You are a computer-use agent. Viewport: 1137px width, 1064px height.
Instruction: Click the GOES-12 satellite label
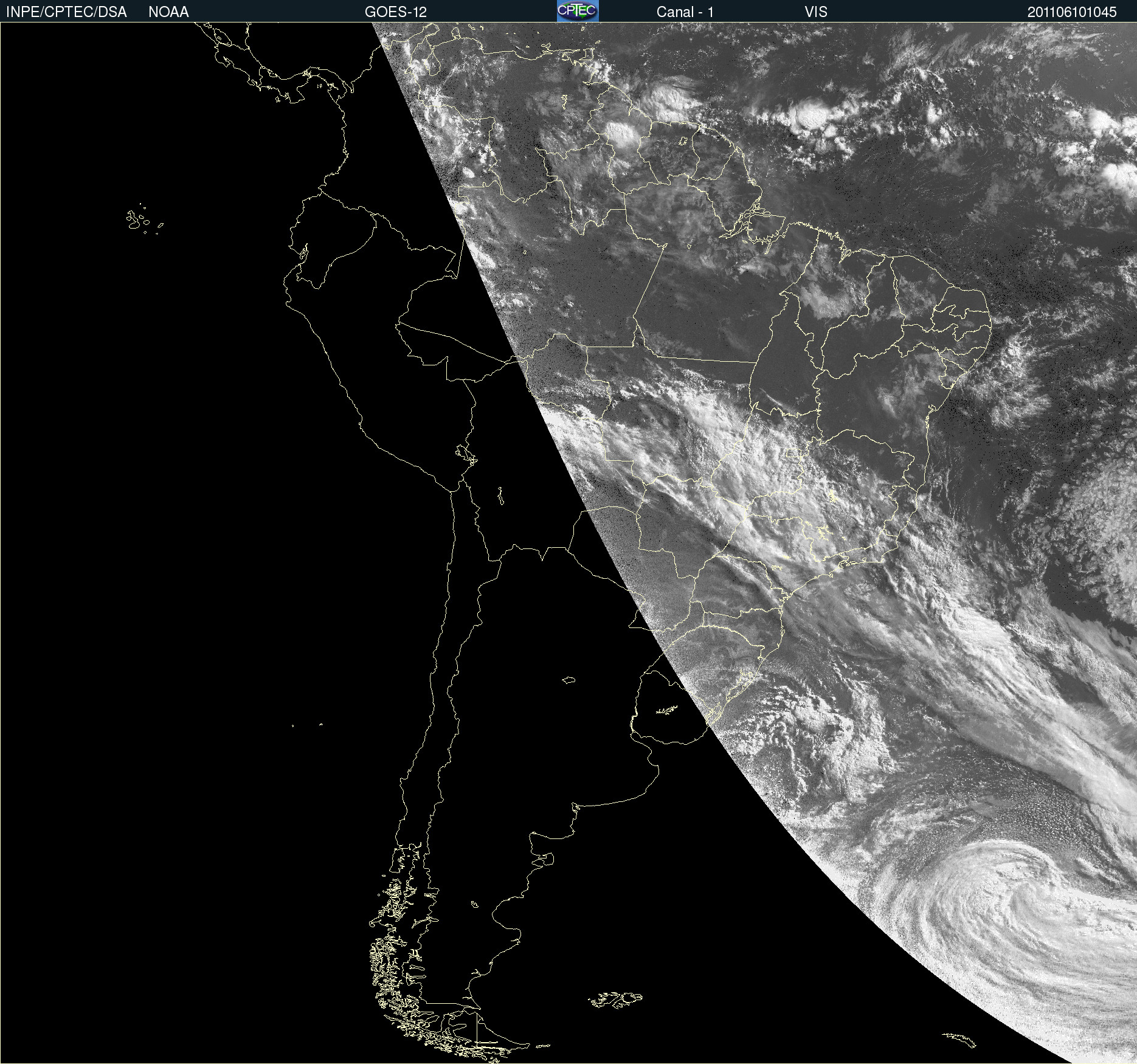tap(396, 12)
